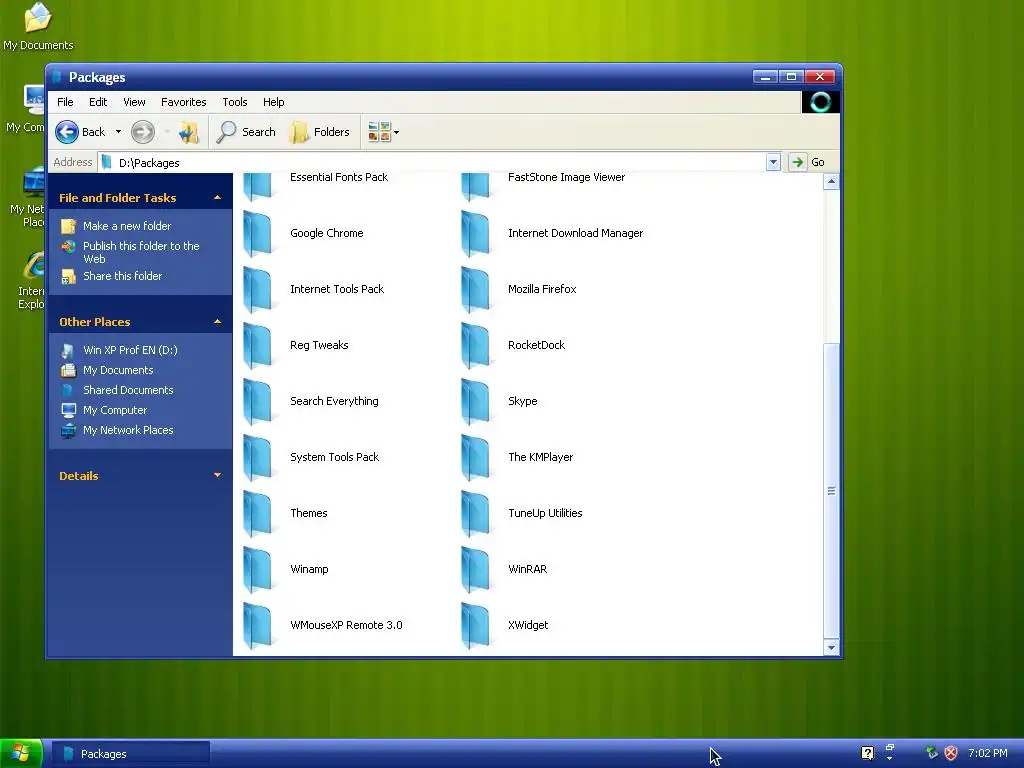Expand the Details panel
The height and width of the screenshot is (768, 1024).
217,475
